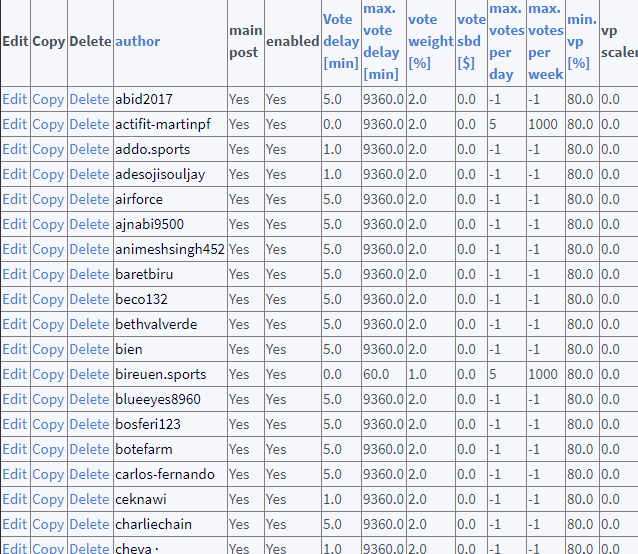This screenshot has height=554, width=638.
Task: Edit the ajnabi9500 row
Action: 15,224
